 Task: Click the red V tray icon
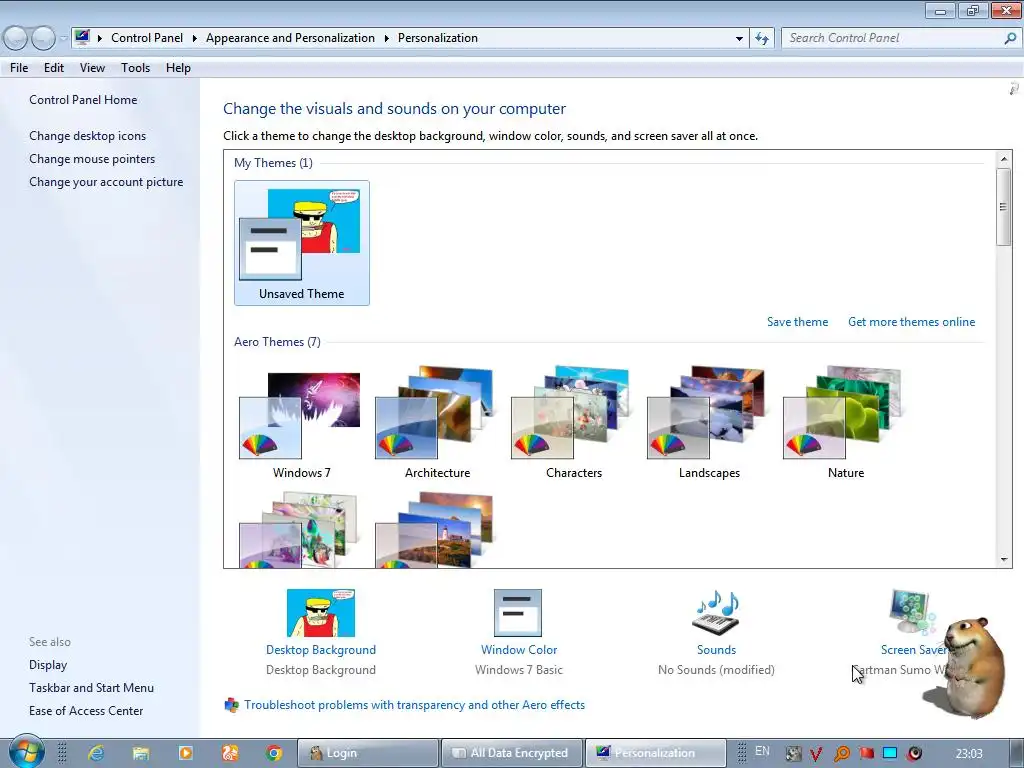[816, 754]
